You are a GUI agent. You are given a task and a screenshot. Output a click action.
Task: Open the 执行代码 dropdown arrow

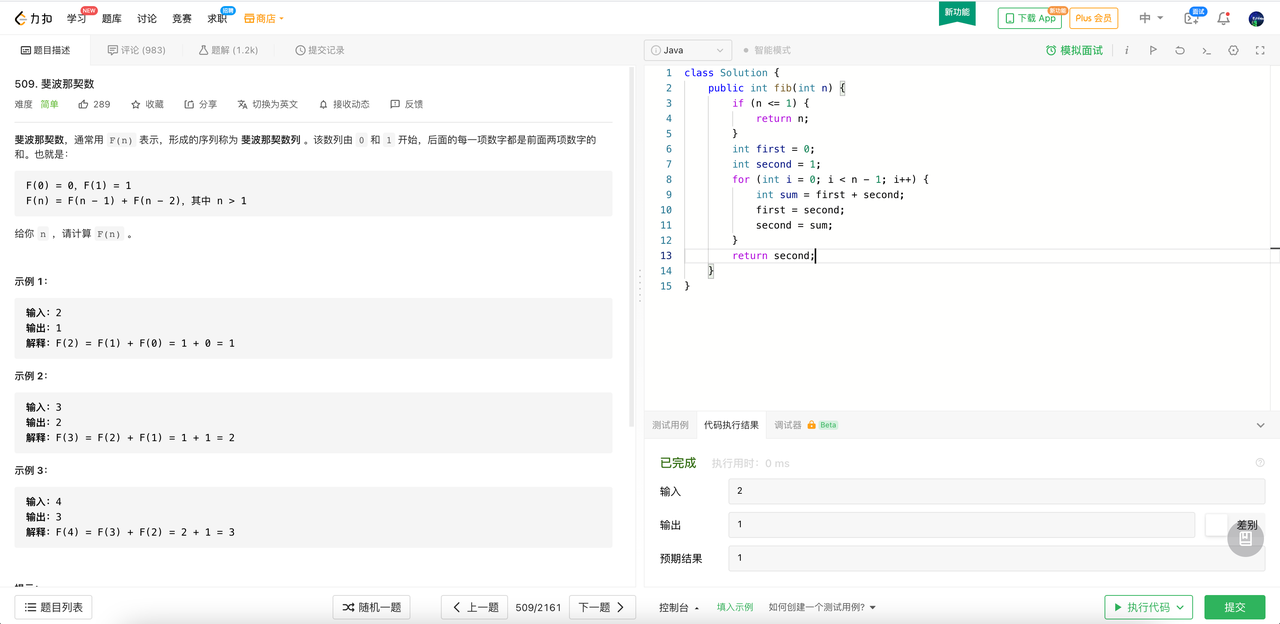coord(1182,607)
